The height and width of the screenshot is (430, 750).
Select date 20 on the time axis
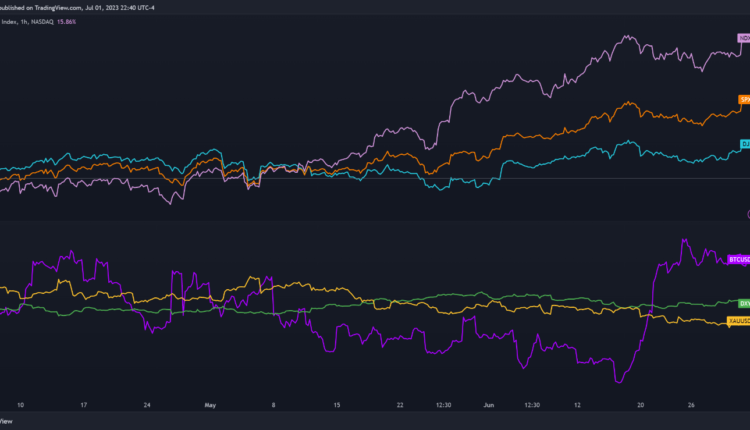pyautogui.click(x=641, y=406)
